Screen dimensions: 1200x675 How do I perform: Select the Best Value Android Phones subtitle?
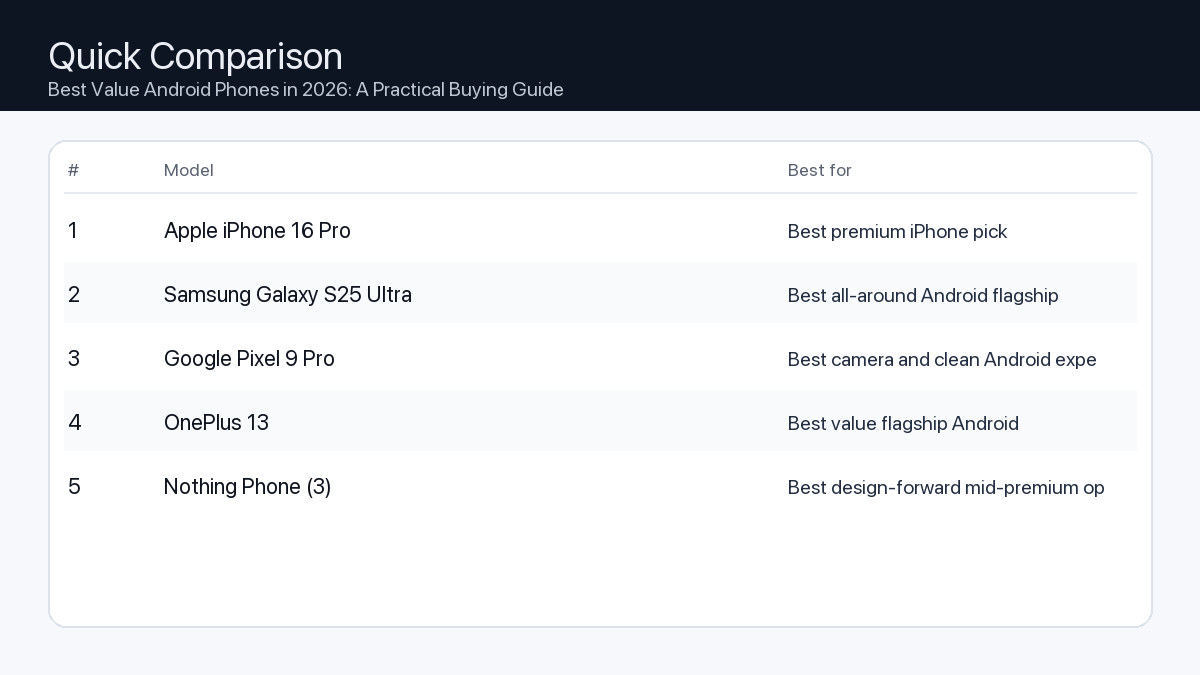(305, 90)
